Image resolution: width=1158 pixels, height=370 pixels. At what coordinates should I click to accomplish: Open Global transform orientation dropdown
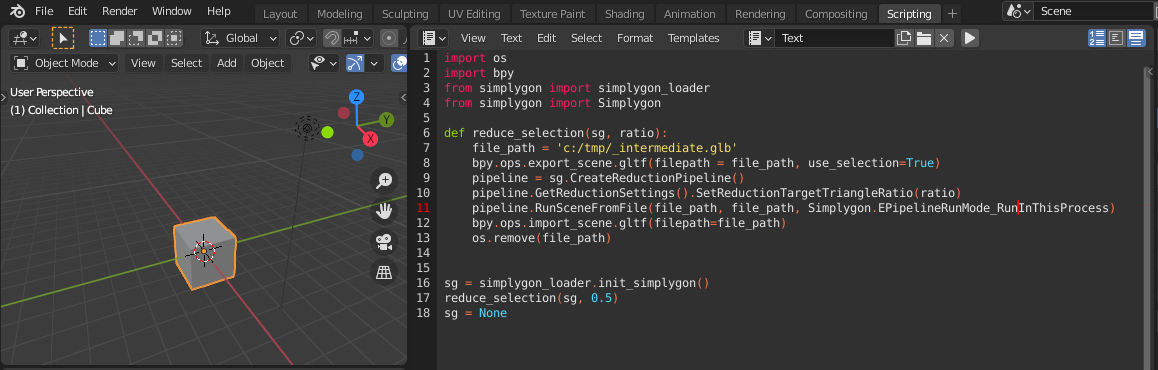[241, 38]
